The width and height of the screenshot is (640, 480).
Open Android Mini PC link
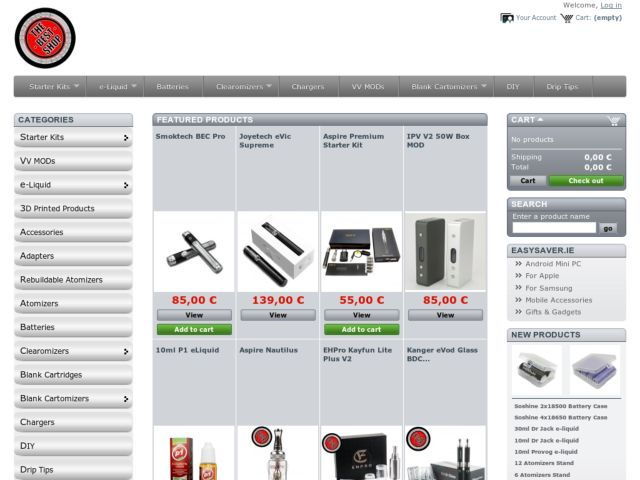pyautogui.click(x=553, y=264)
